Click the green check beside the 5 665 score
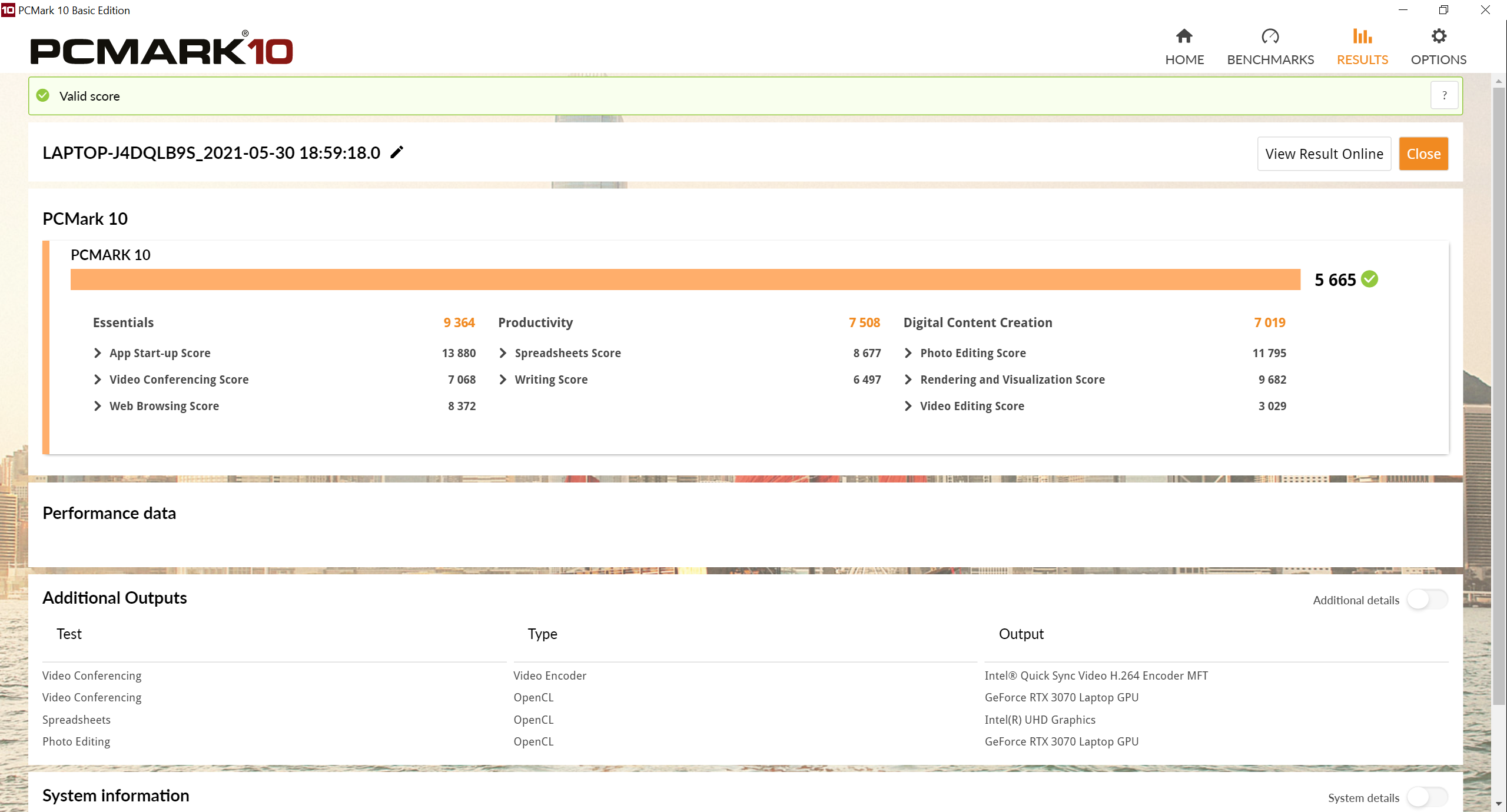Screen dimensions: 1507x812 click(x=1370, y=279)
